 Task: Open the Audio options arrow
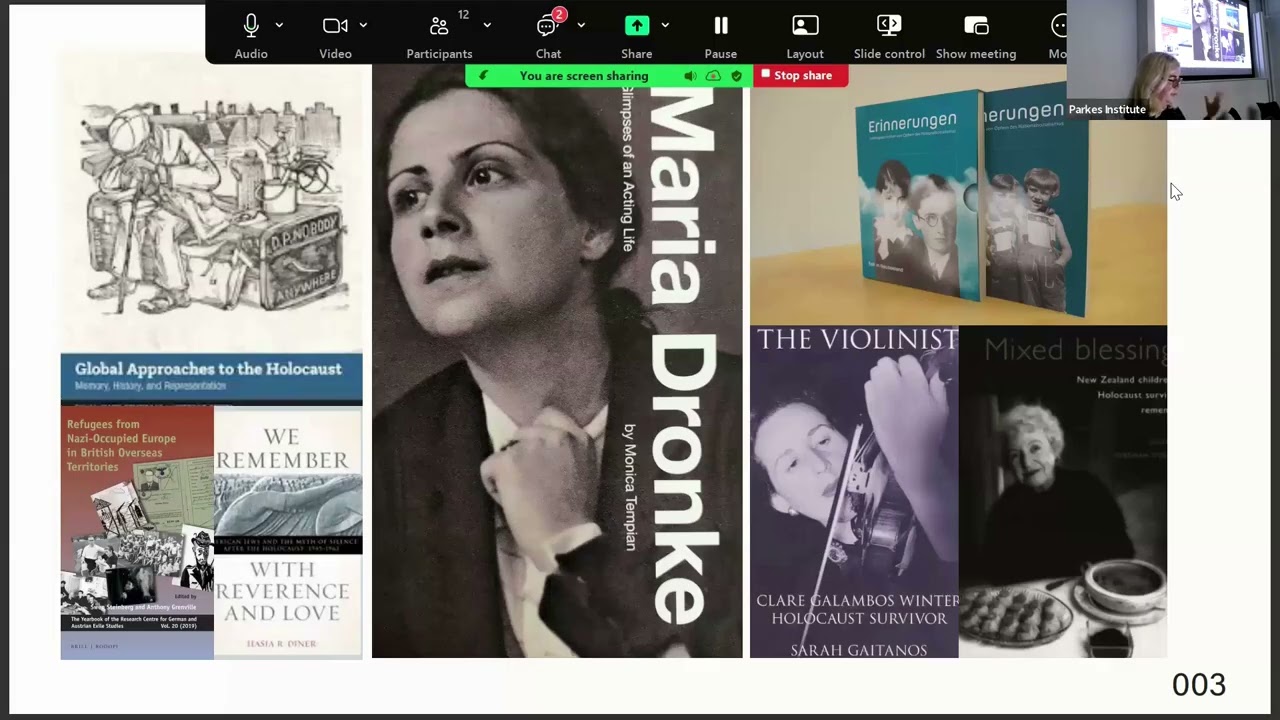coord(279,26)
